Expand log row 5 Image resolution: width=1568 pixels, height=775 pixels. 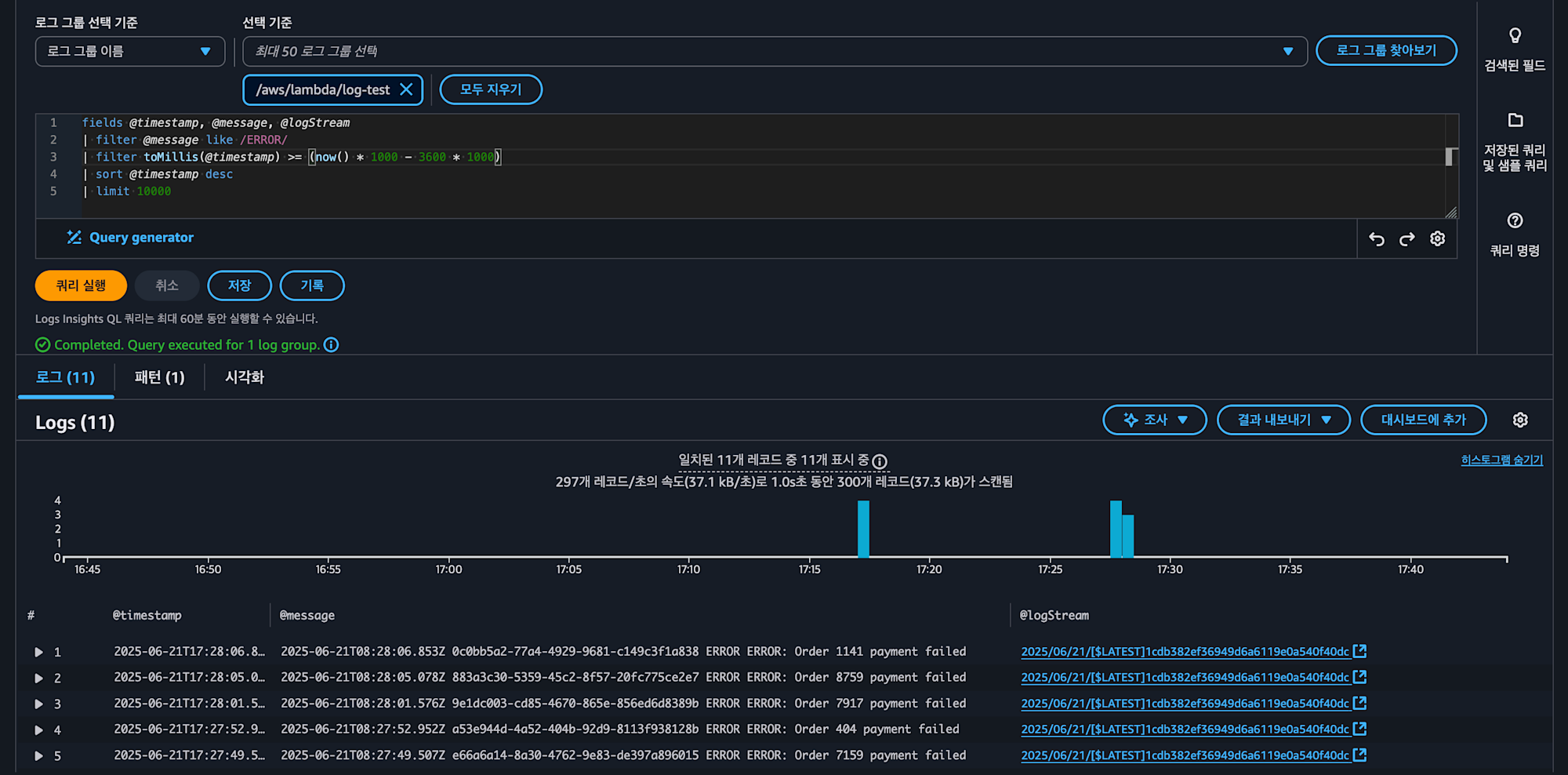pos(38,755)
